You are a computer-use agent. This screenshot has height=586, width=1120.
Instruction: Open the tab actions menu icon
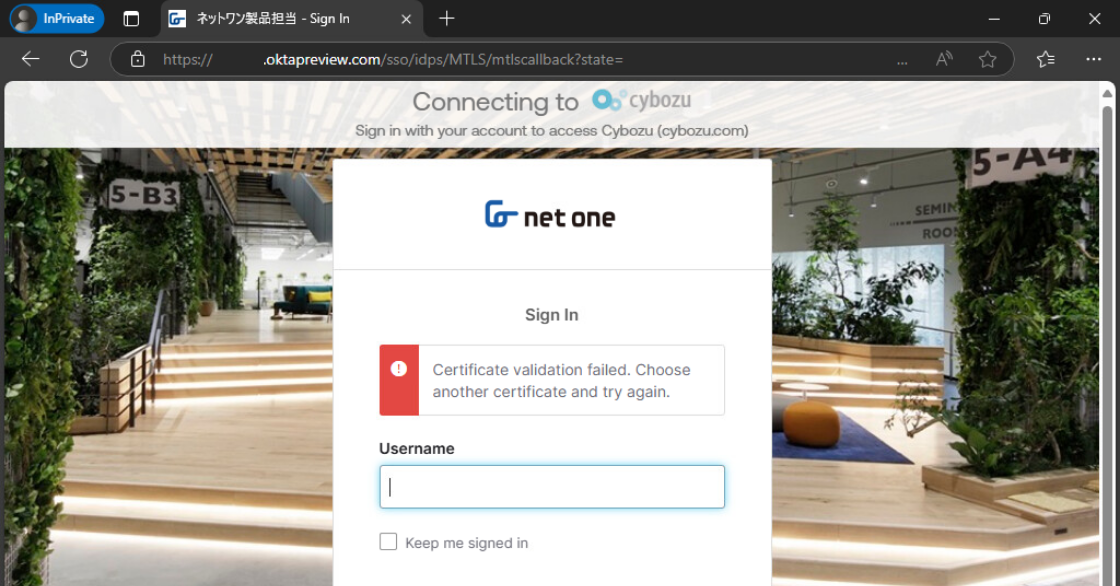(x=131, y=19)
